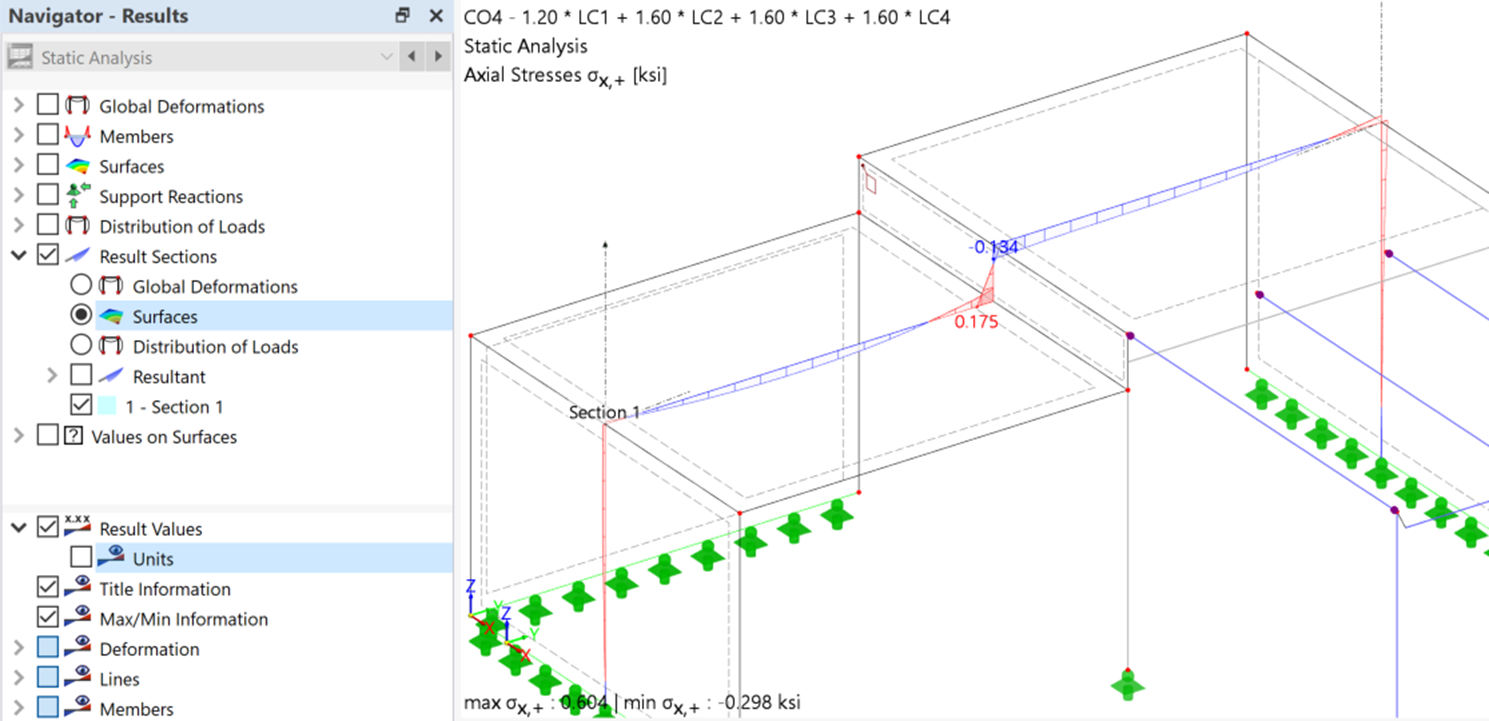The image size is (1489, 721).
Task: Click the x.xx Result Values icon
Action: point(78,528)
